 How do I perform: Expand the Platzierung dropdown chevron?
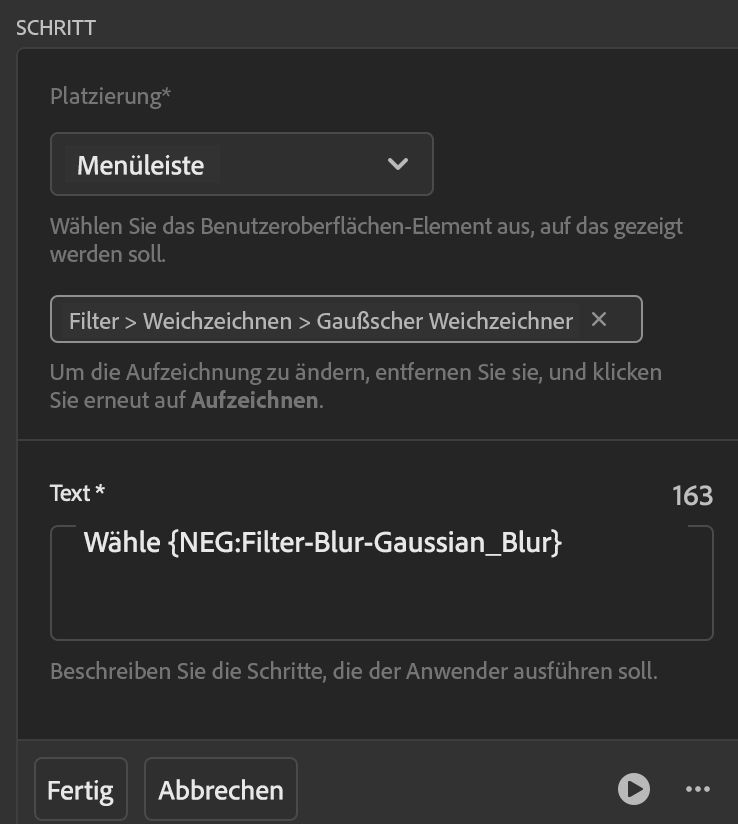[x=398, y=164]
